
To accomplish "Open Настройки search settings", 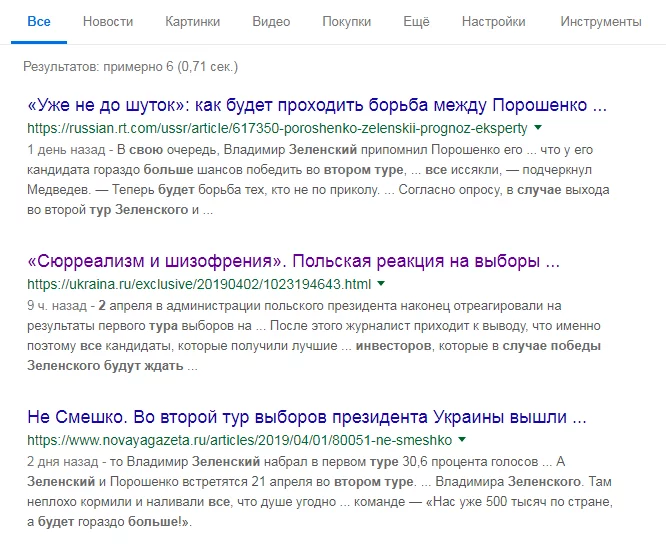I will (494, 22).
